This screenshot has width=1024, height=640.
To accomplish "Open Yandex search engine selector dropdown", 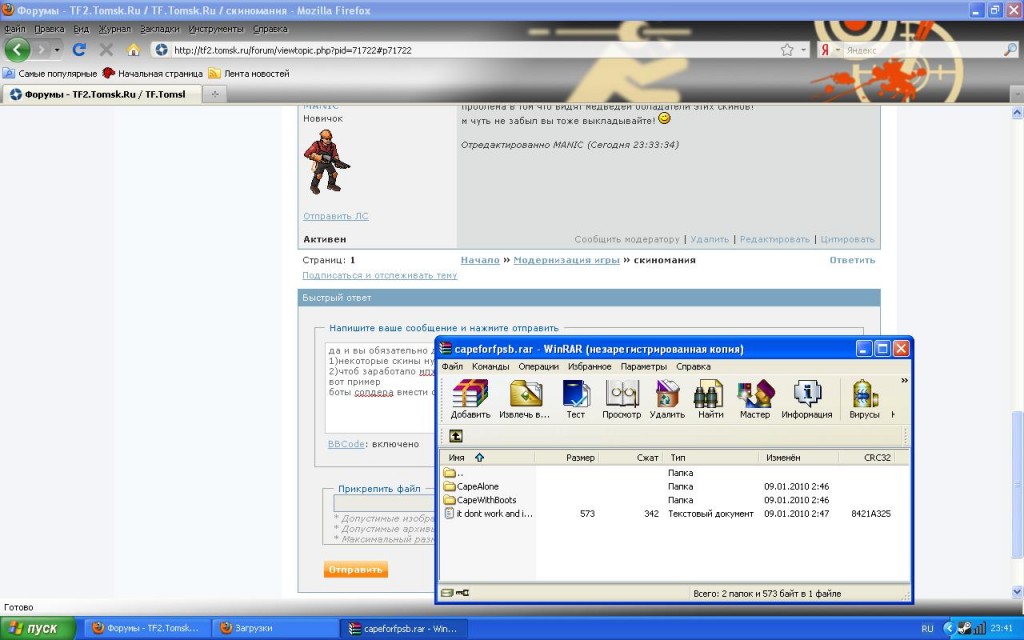I will (x=829, y=50).
